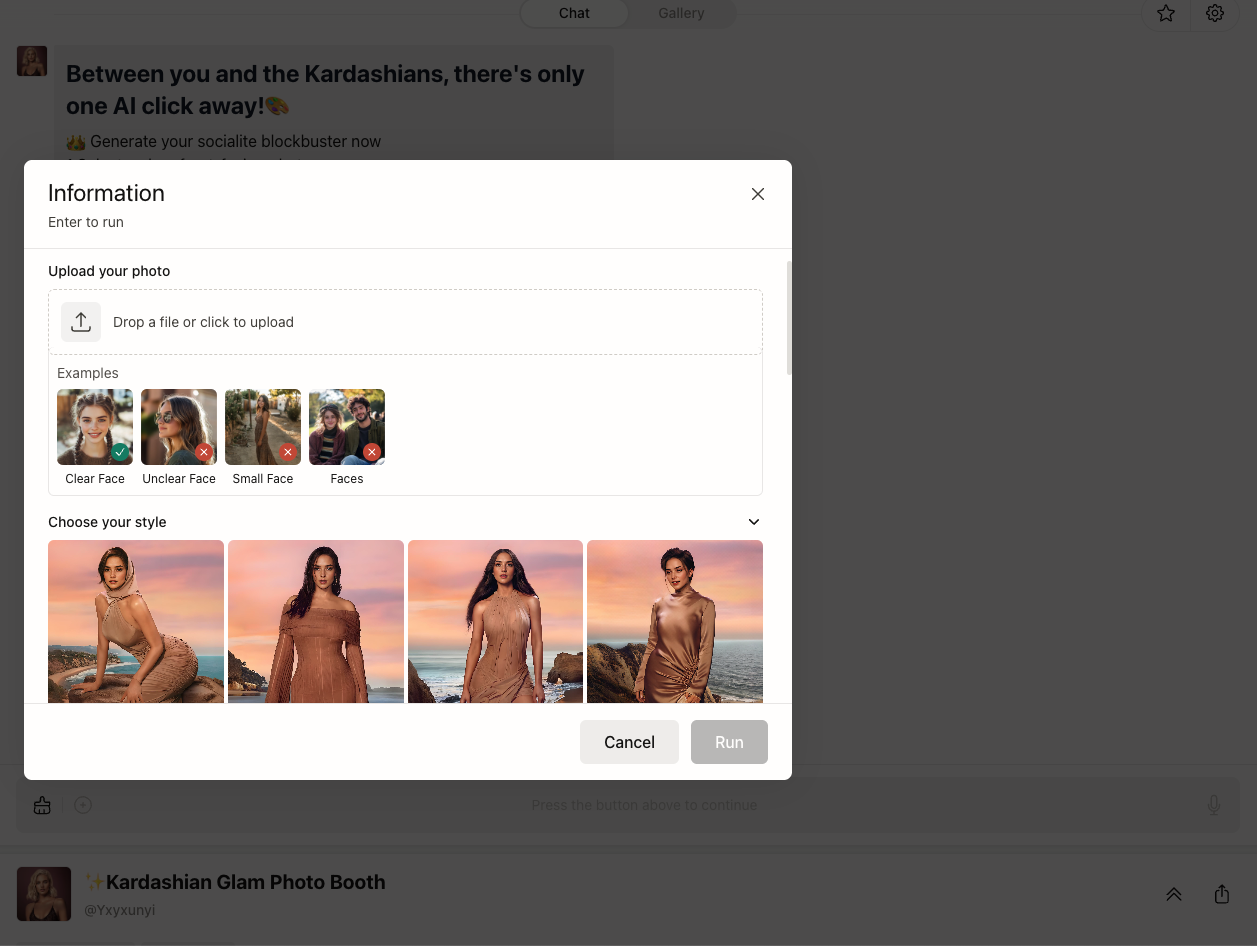Viewport: 1257px width, 946px height.
Task: Click the chat message avatar
Action: point(32,61)
